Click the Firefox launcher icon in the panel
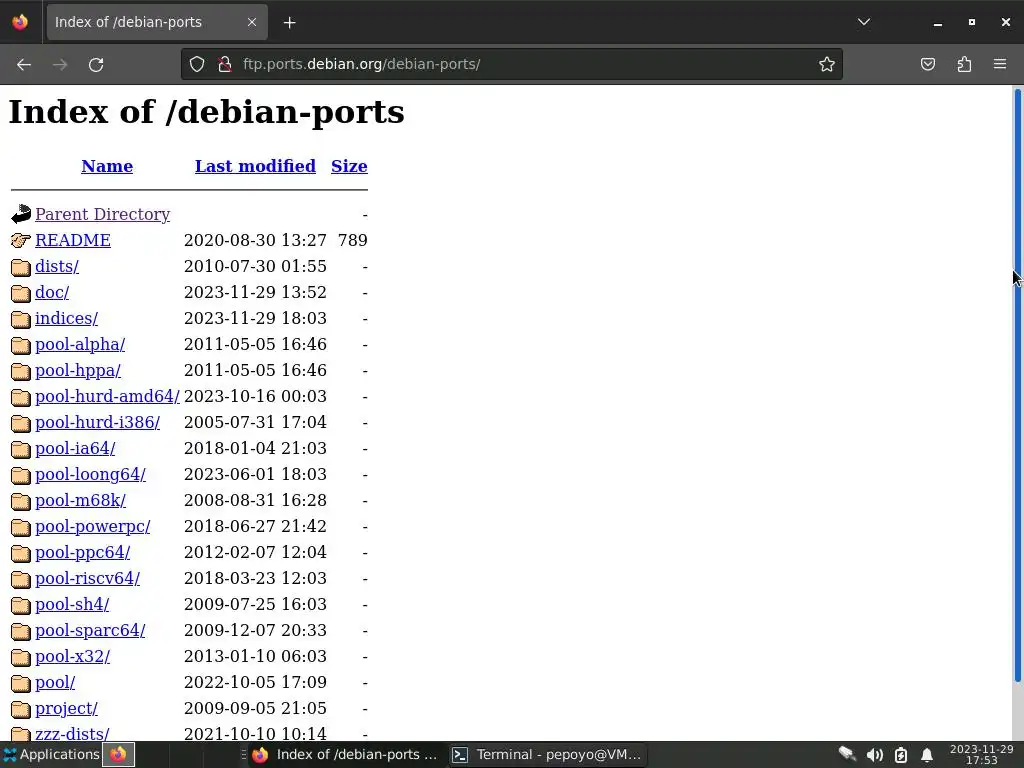Image resolution: width=1024 pixels, height=768 pixels. click(x=118, y=755)
